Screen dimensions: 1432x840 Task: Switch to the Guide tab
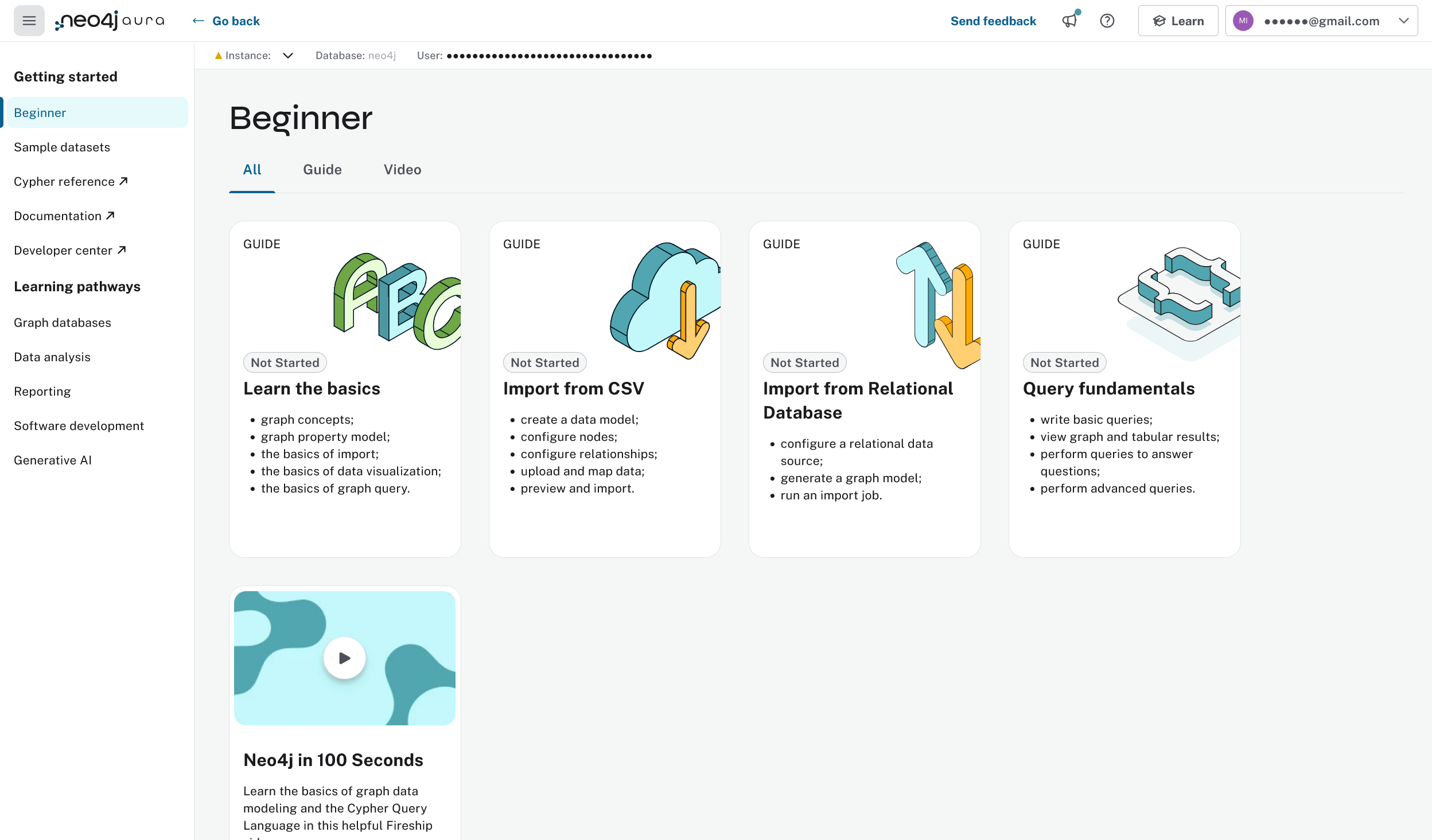coord(322,170)
